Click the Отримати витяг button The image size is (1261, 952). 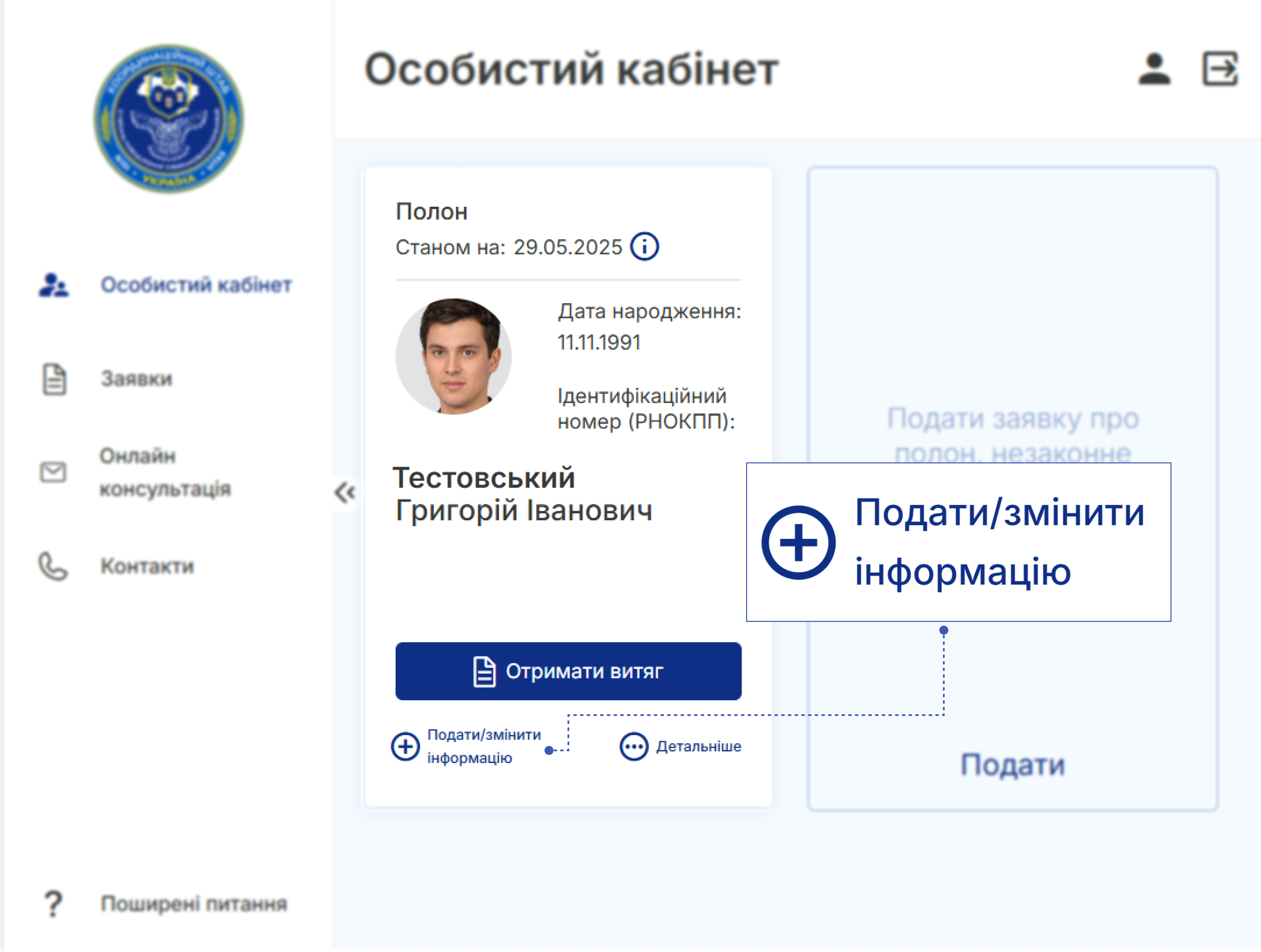[x=568, y=672]
